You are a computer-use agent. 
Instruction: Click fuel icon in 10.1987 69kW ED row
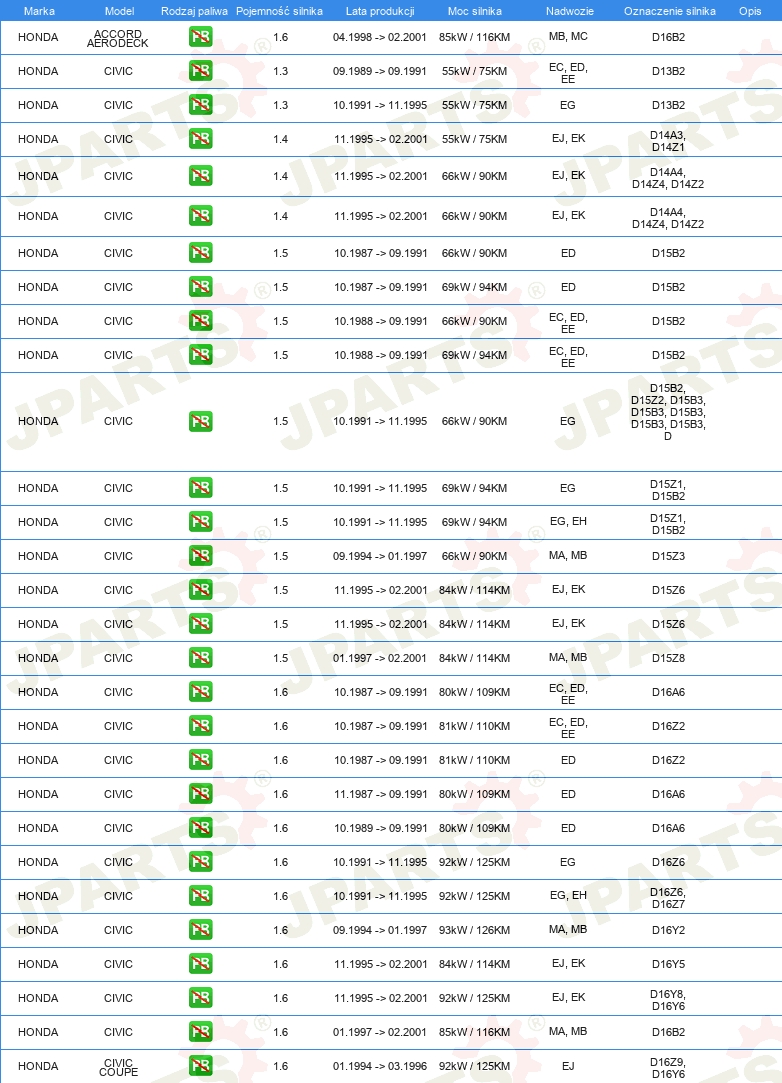coord(200,287)
